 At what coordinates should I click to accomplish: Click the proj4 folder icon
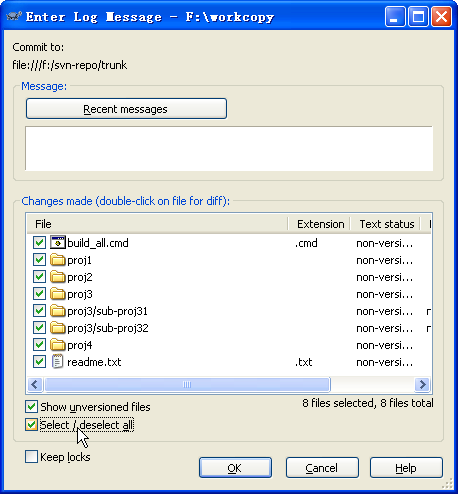58,345
